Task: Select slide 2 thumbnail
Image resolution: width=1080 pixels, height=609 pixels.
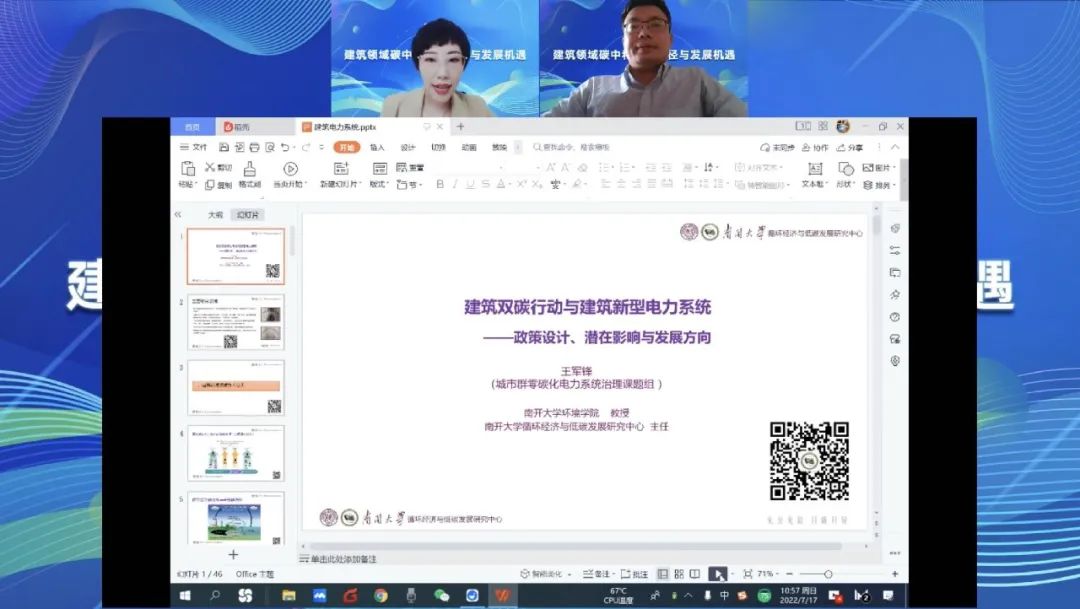Action: [236, 322]
